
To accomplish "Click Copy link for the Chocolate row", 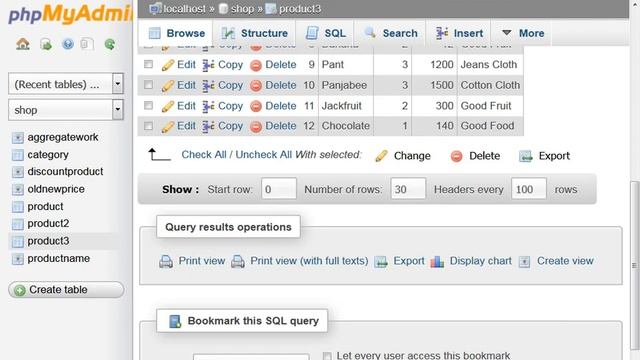I will pyautogui.click(x=230, y=126).
